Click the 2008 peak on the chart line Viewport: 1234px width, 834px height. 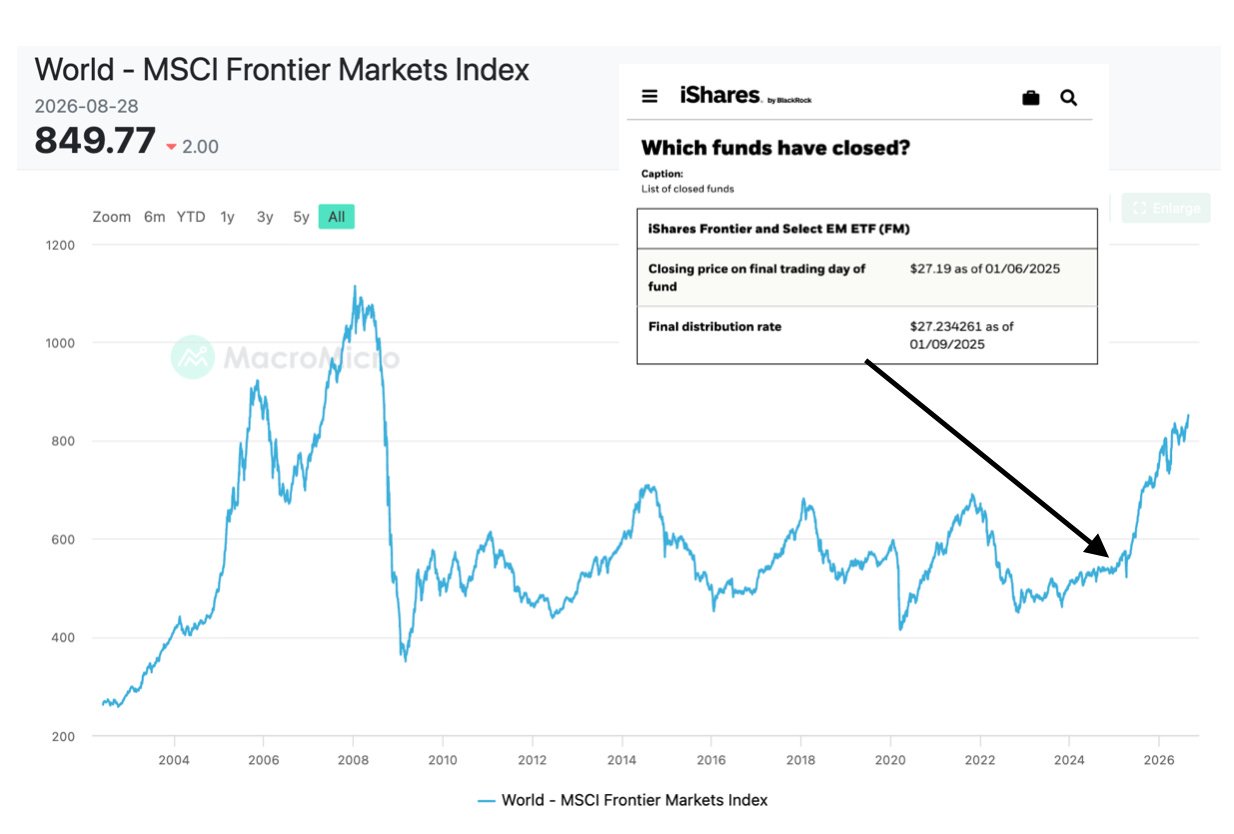coord(354,287)
